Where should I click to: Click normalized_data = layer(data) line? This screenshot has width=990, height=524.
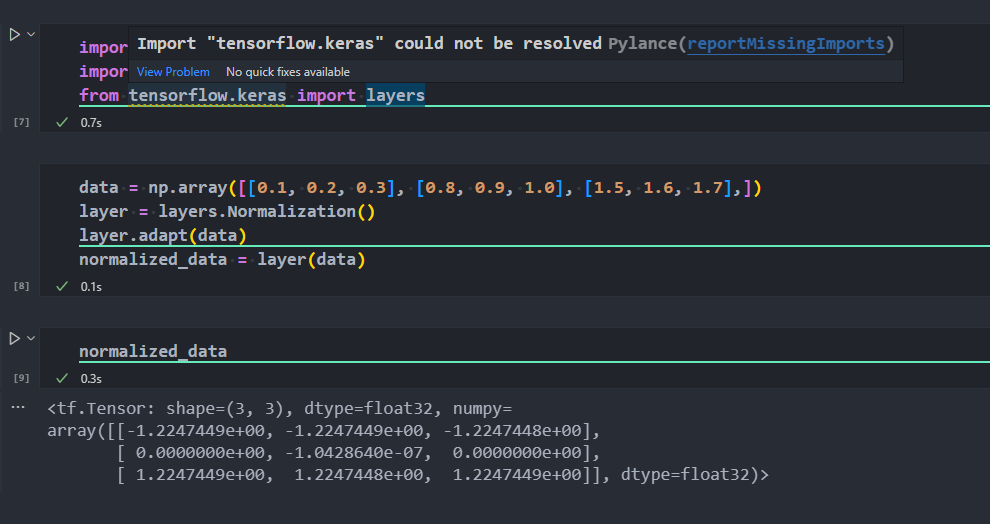pyautogui.click(x=222, y=259)
